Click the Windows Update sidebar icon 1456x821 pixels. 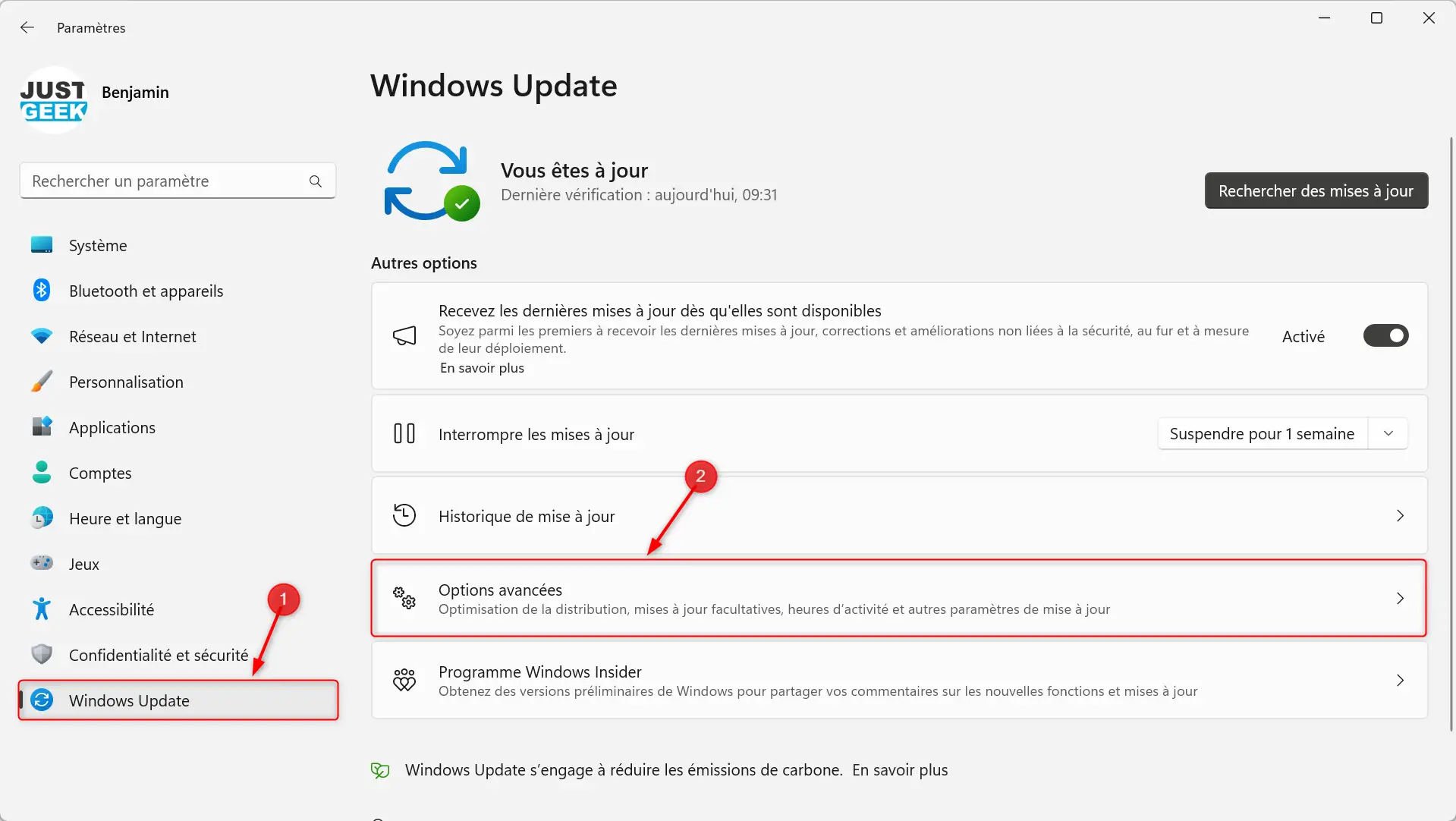tap(42, 700)
